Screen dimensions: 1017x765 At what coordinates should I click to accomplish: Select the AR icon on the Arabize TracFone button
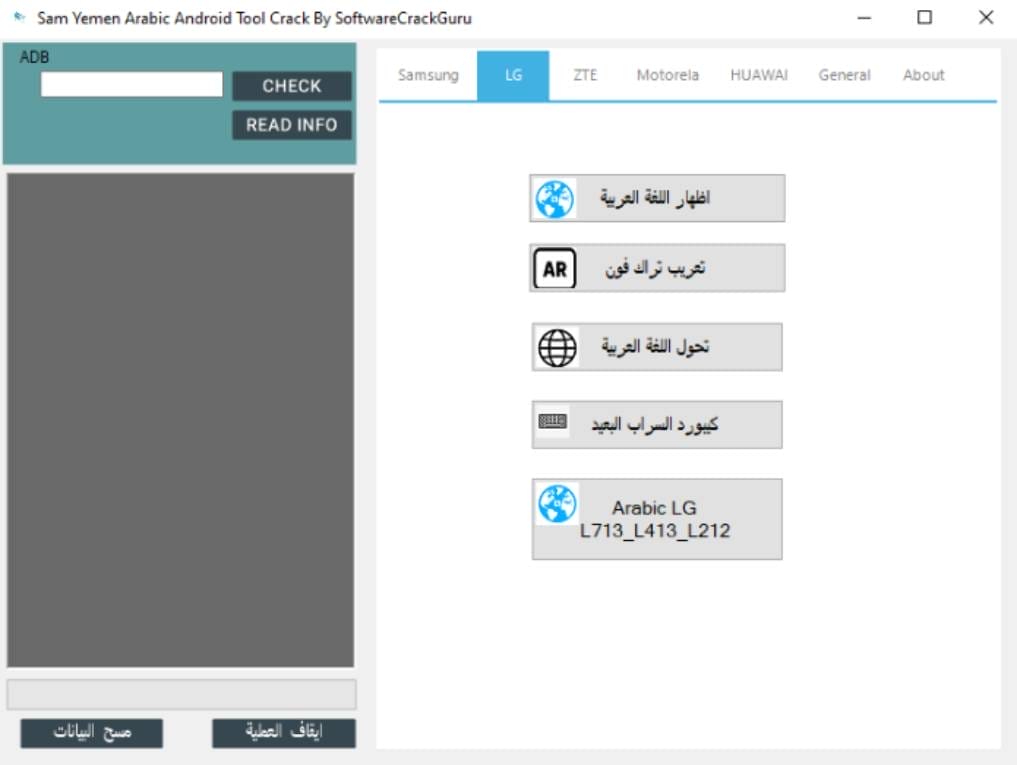(x=554, y=267)
